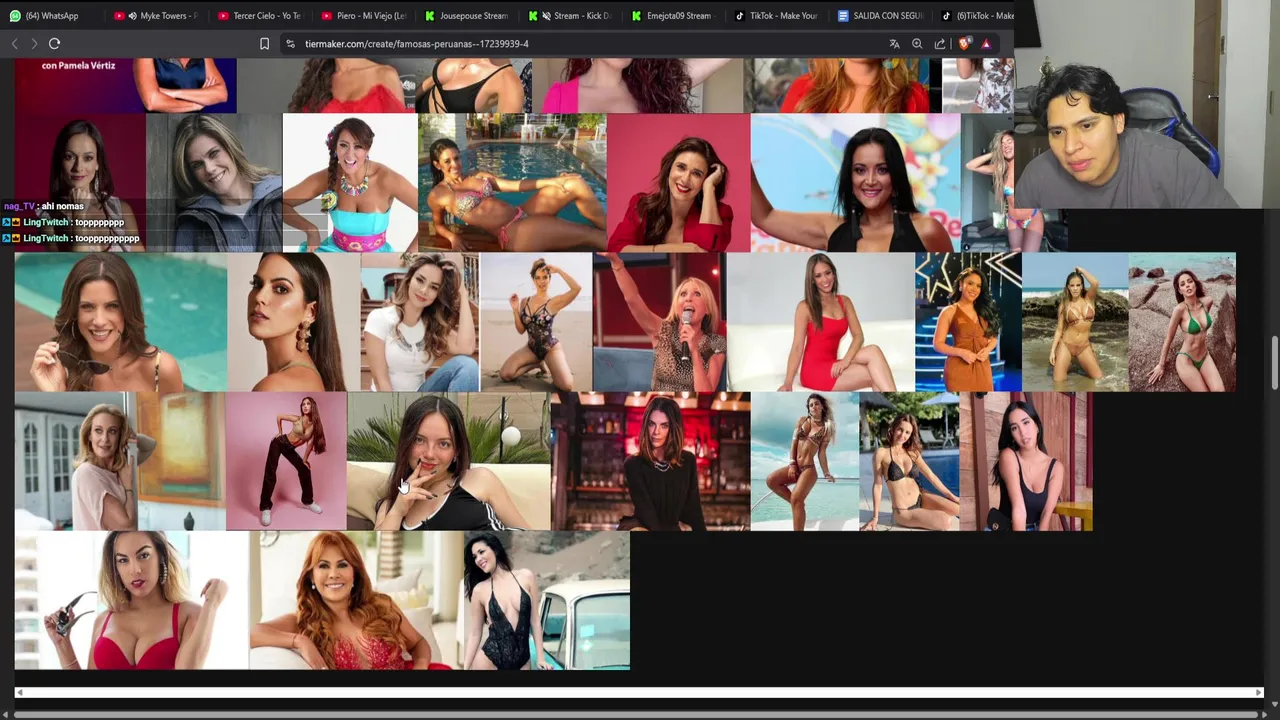Switch to the (6)TikTok - Make tab
The width and height of the screenshot is (1280, 720).
tap(978, 16)
